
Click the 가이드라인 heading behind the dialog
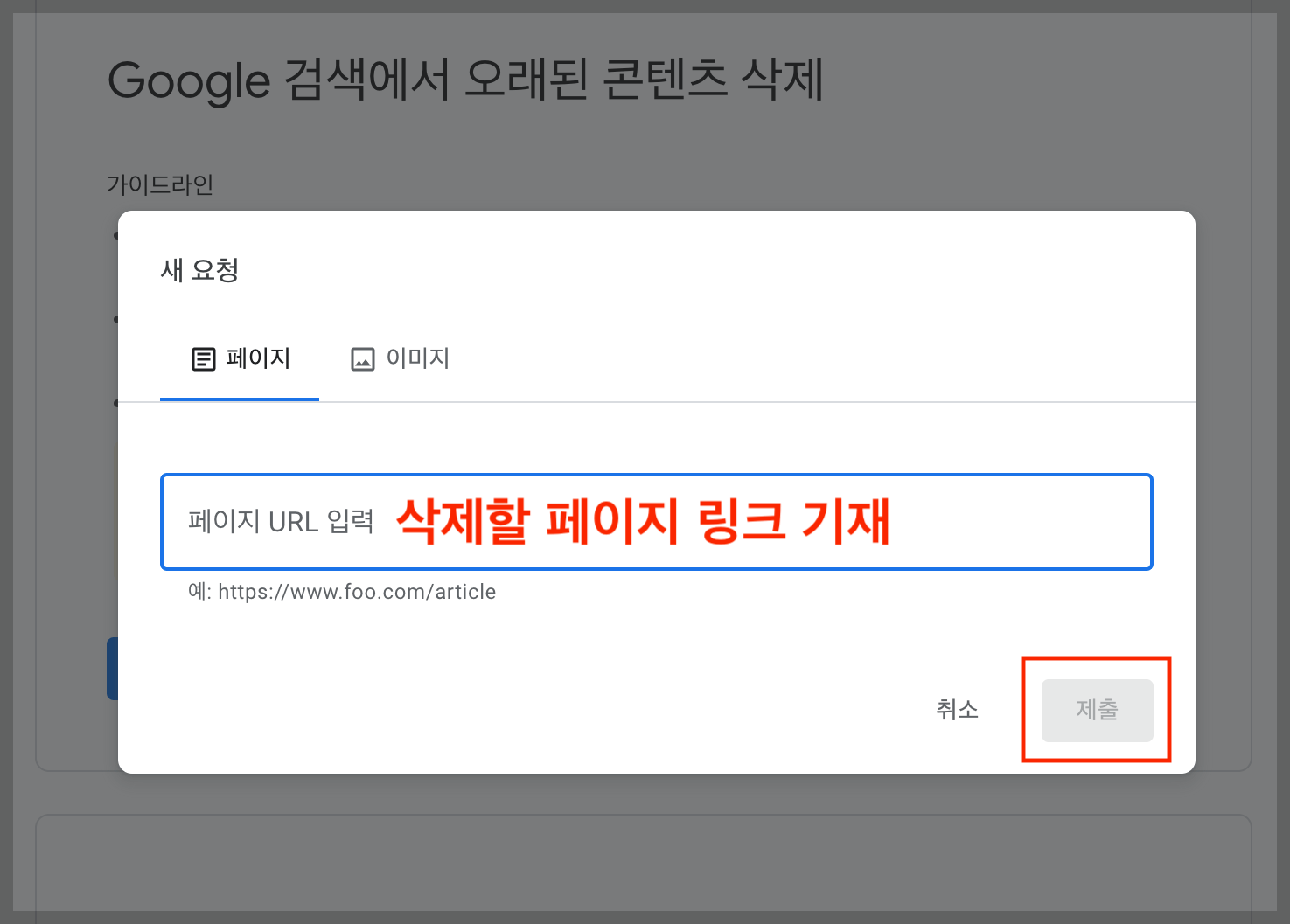(x=159, y=184)
